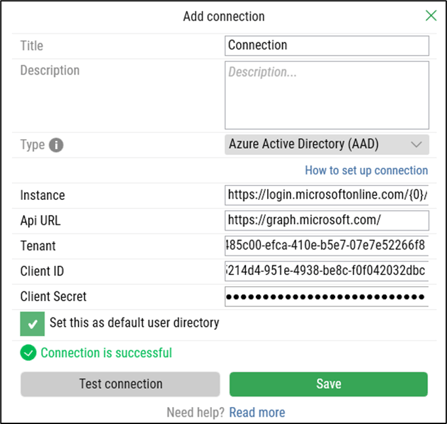Click the Need help? text
The height and width of the screenshot is (424, 447).
195,412
